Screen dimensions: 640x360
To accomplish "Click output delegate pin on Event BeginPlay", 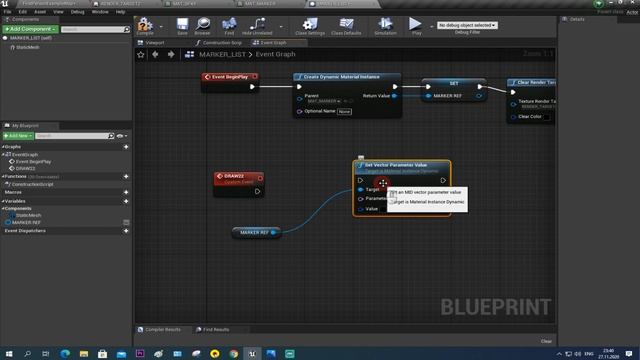I will [x=255, y=77].
